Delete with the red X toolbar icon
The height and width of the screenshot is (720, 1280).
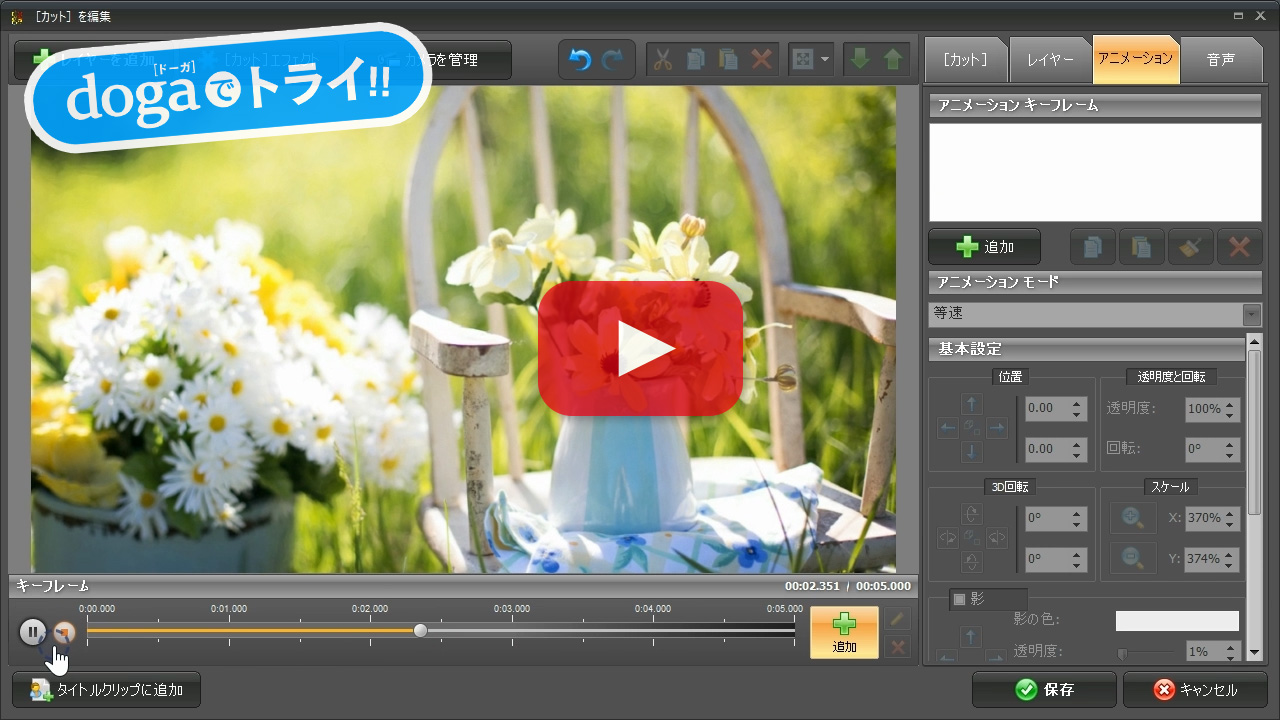[760, 58]
